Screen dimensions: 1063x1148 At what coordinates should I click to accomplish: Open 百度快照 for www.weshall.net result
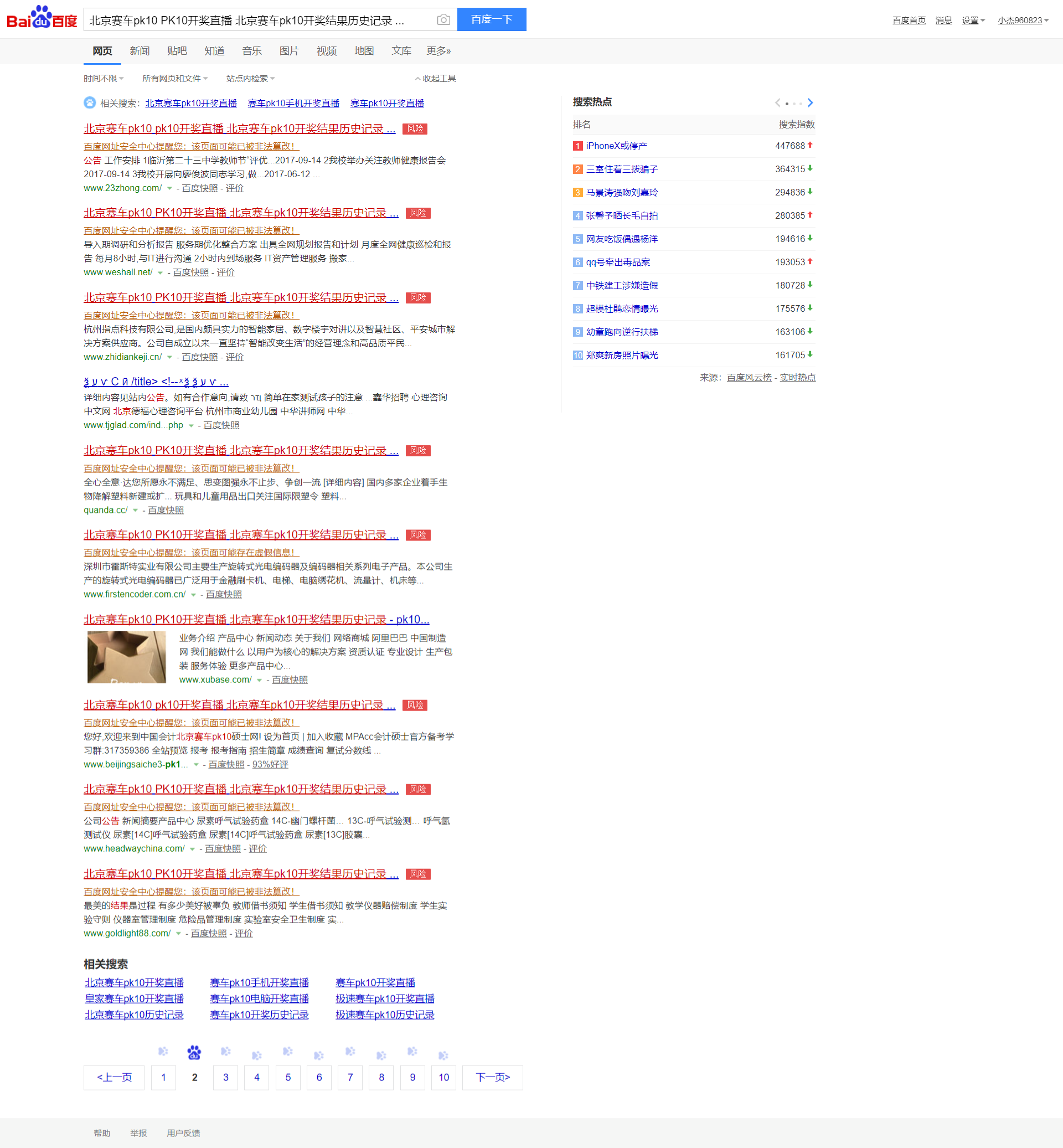pos(190,272)
